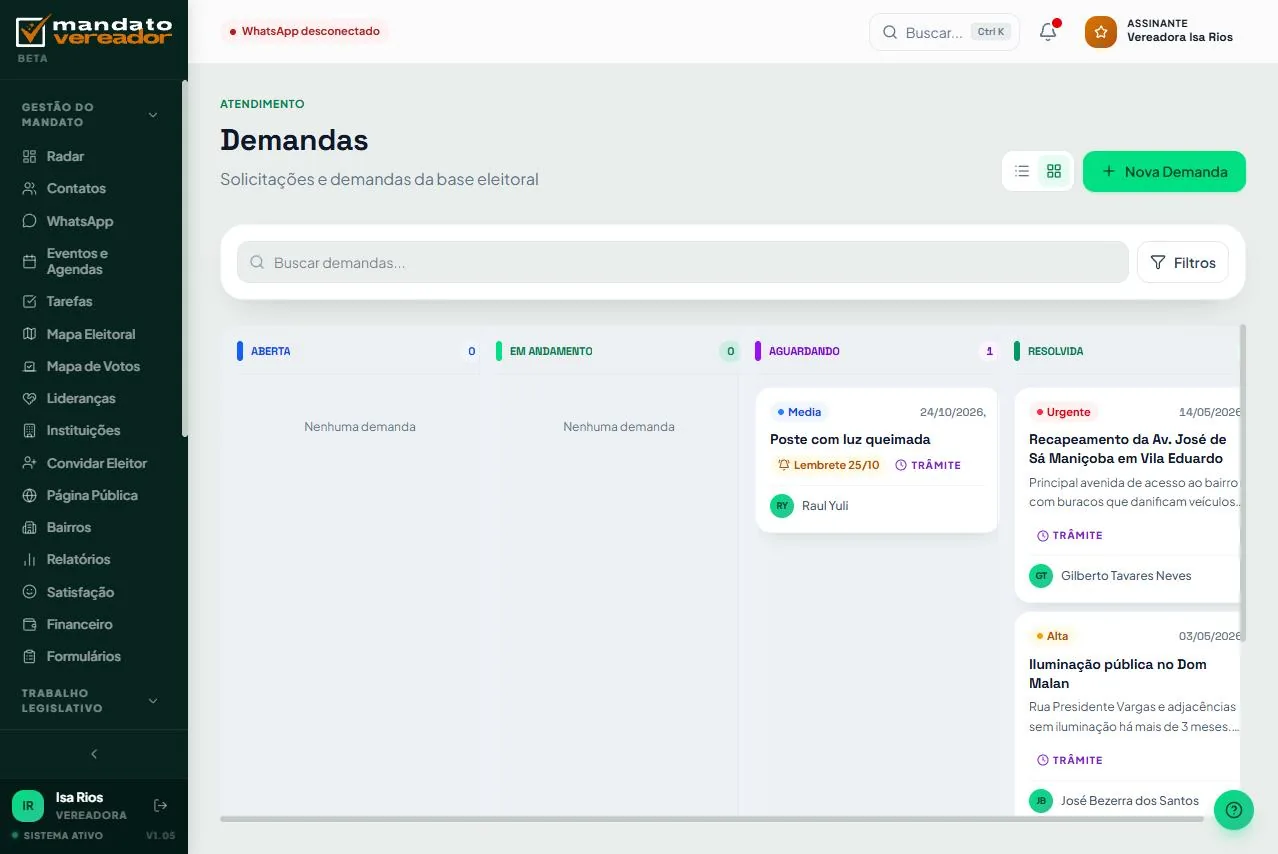Image resolution: width=1278 pixels, height=854 pixels.
Task: Create a Nova Demanda
Action: [x=1164, y=171]
